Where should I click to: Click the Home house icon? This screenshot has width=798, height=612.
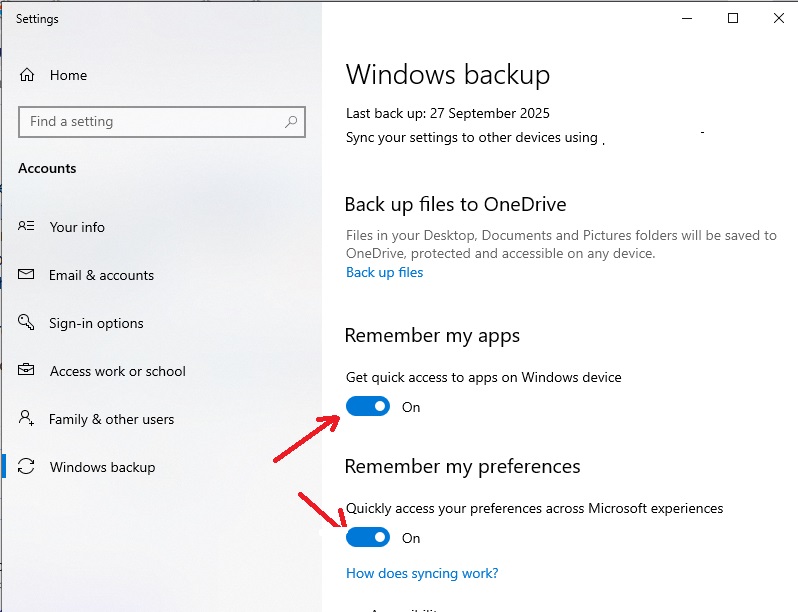point(28,75)
